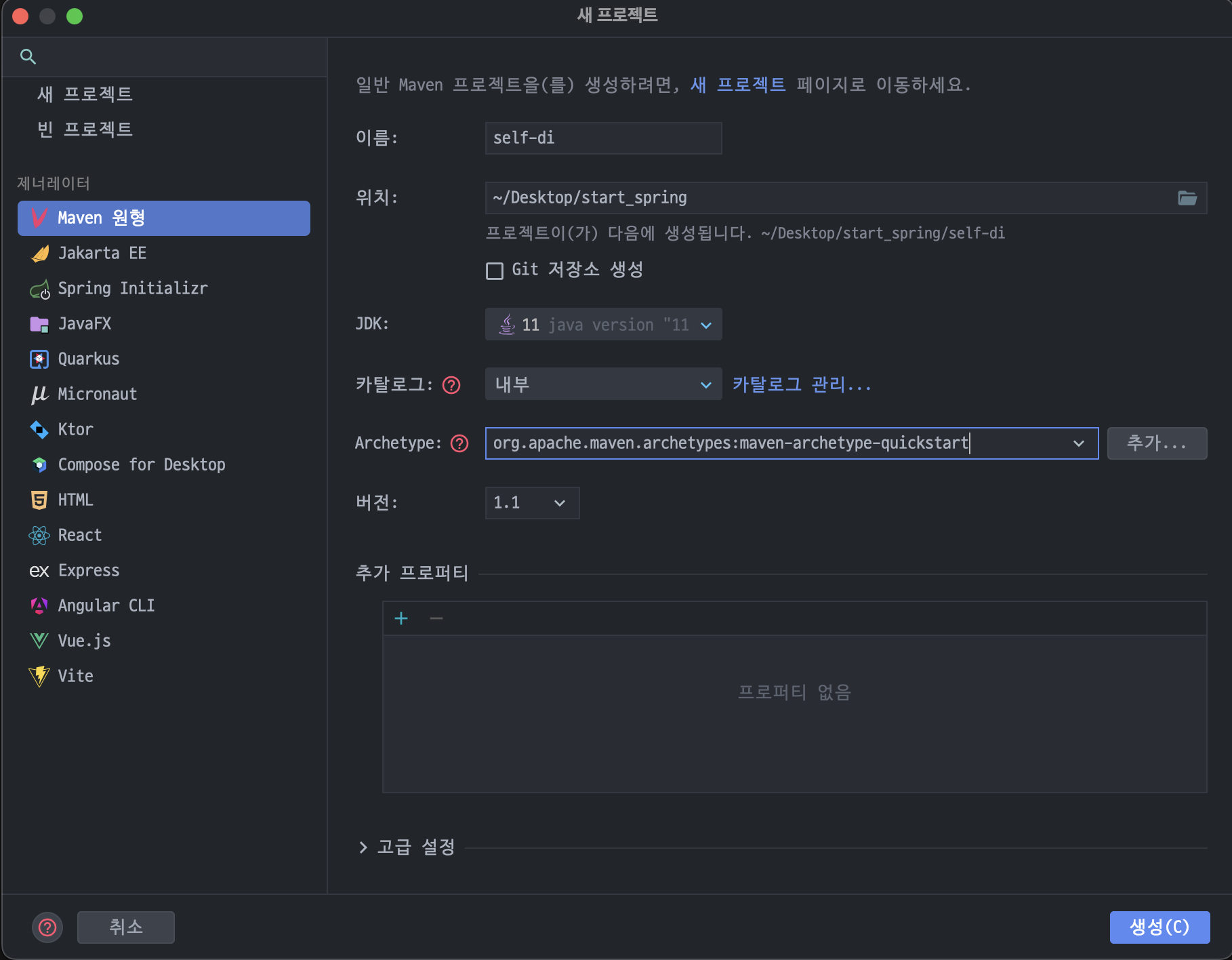The width and height of the screenshot is (1232, 960).
Task: Open the 카탈로그 관리... link
Action: tap(802, 385)
